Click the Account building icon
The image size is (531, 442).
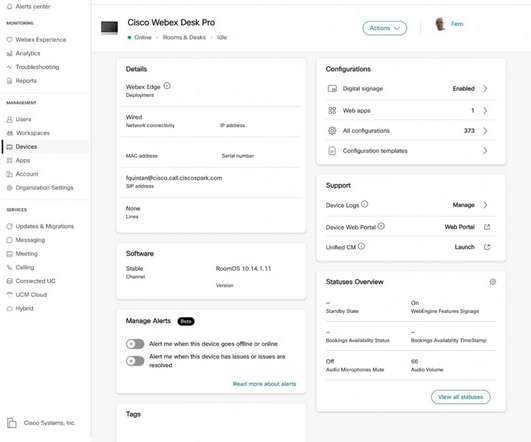click(x=9, y=174)
